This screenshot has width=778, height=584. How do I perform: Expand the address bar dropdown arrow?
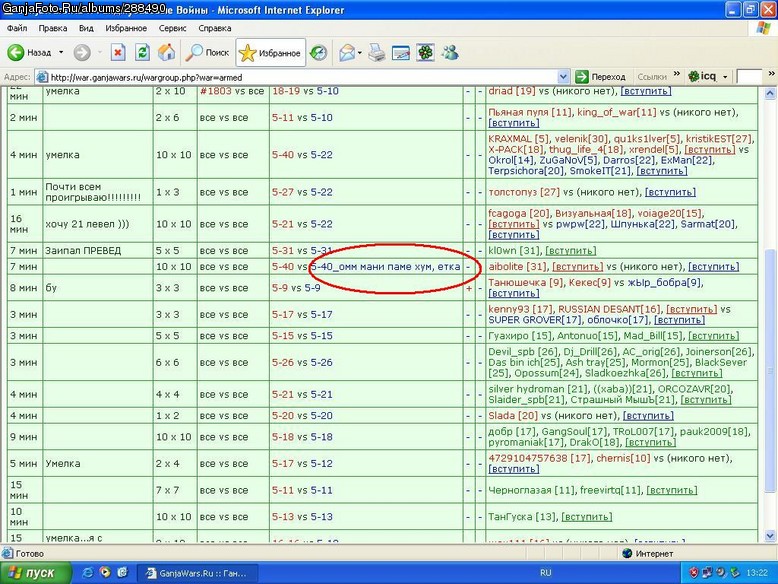563,77
